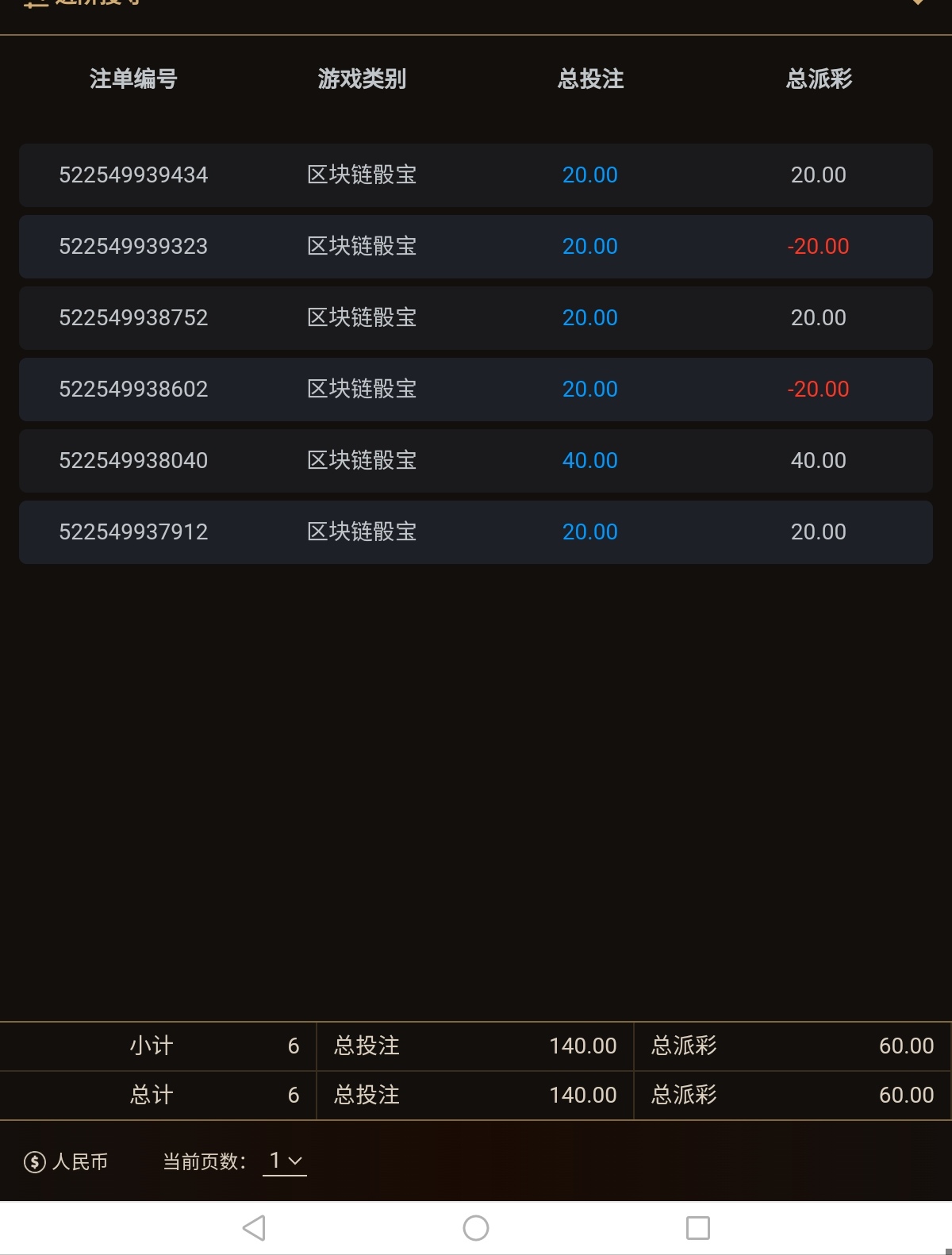Viewport: 952px width, 1255px height.
Task: Click the 总派彩 column header
Action: [x=819, y=79]
